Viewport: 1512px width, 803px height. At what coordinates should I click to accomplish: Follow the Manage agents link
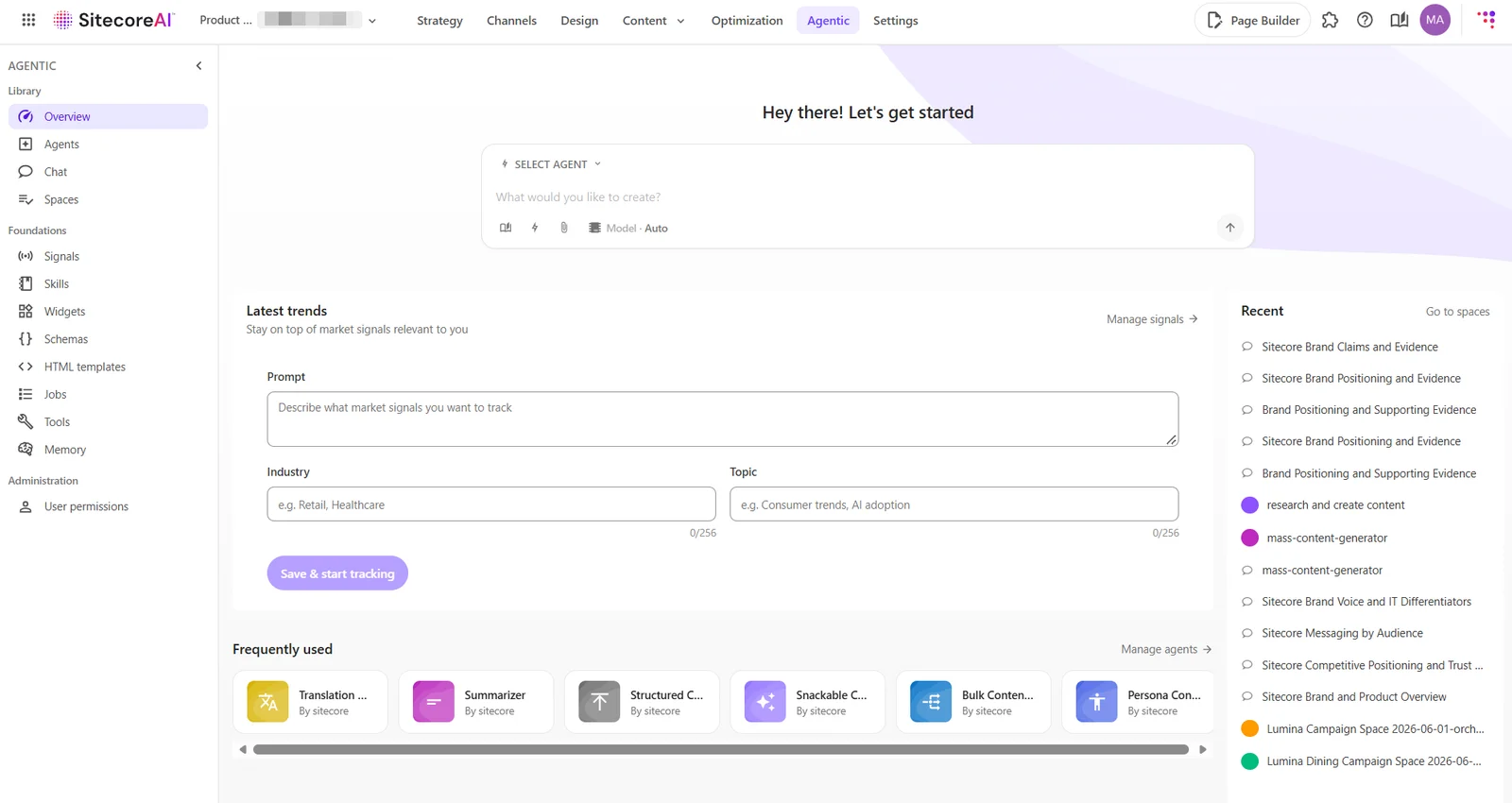1166,649
